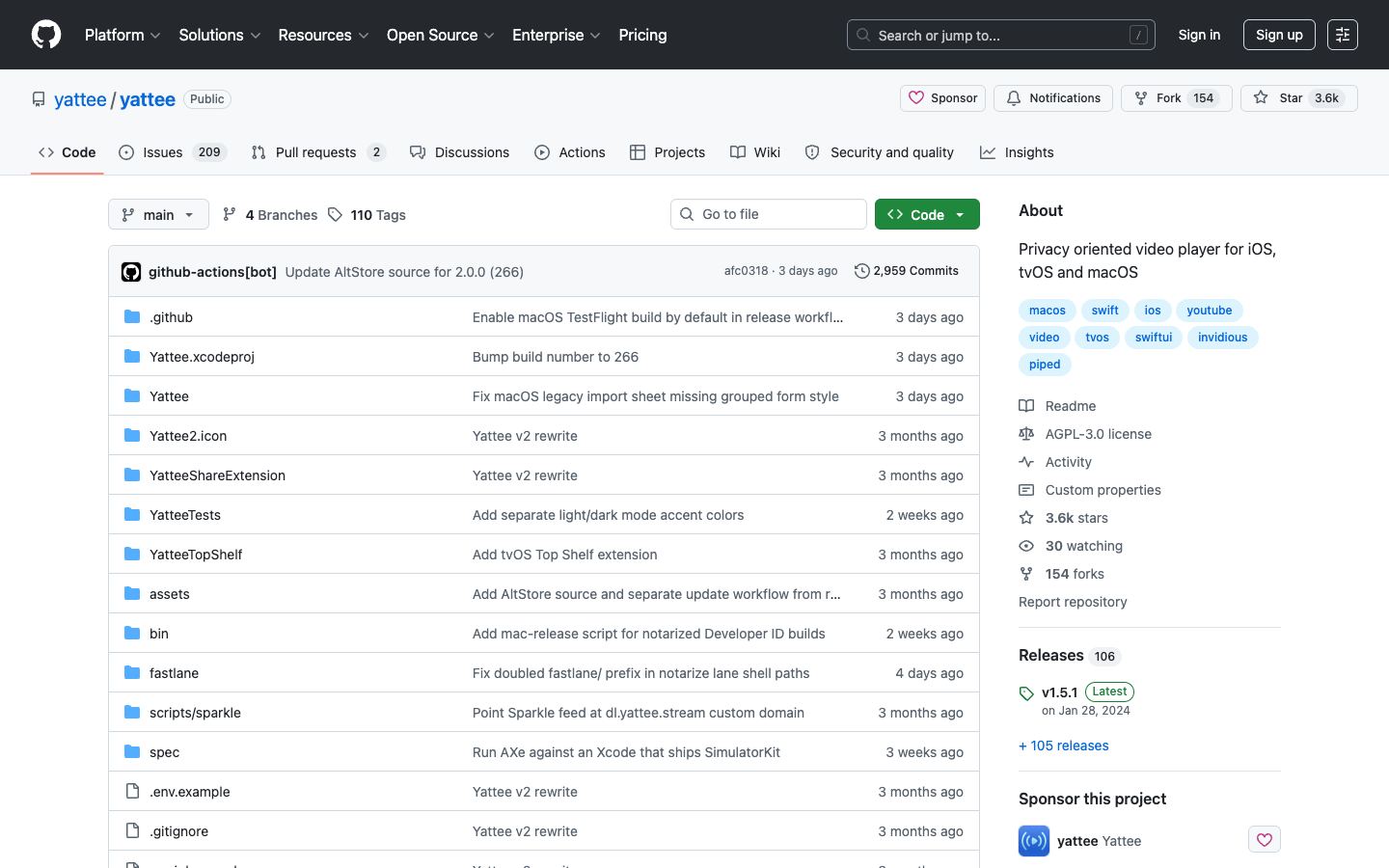The width and height of the screenshot is (1389, 868).
Task: Click the Custom properties icon
Action: [x=1026, y=490]
